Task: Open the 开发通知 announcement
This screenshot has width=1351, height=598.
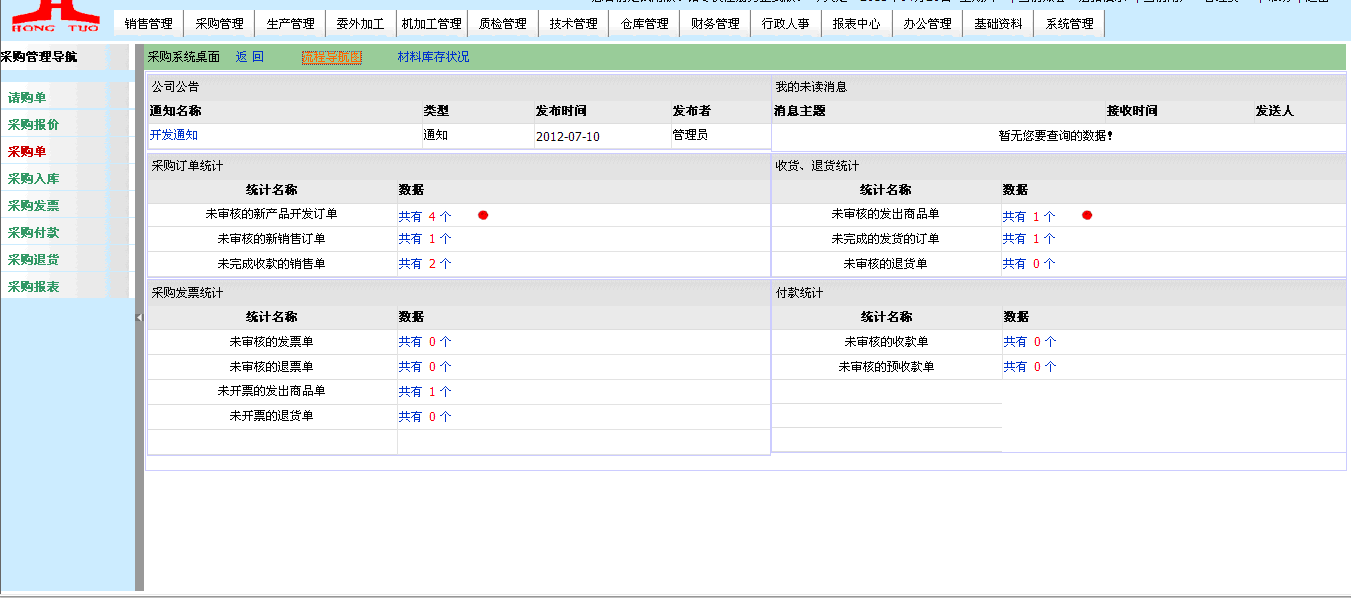Action: click(x=174, y=135)
